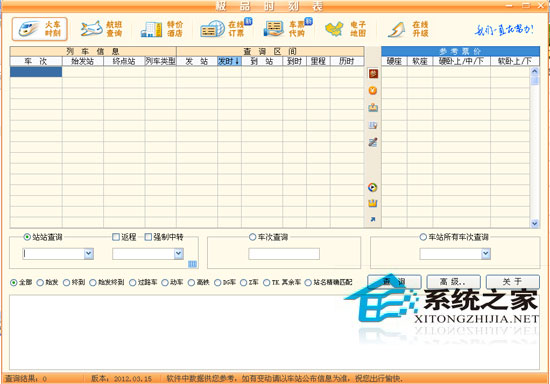Sort by the 发站 column header

[x=197, y=61]
